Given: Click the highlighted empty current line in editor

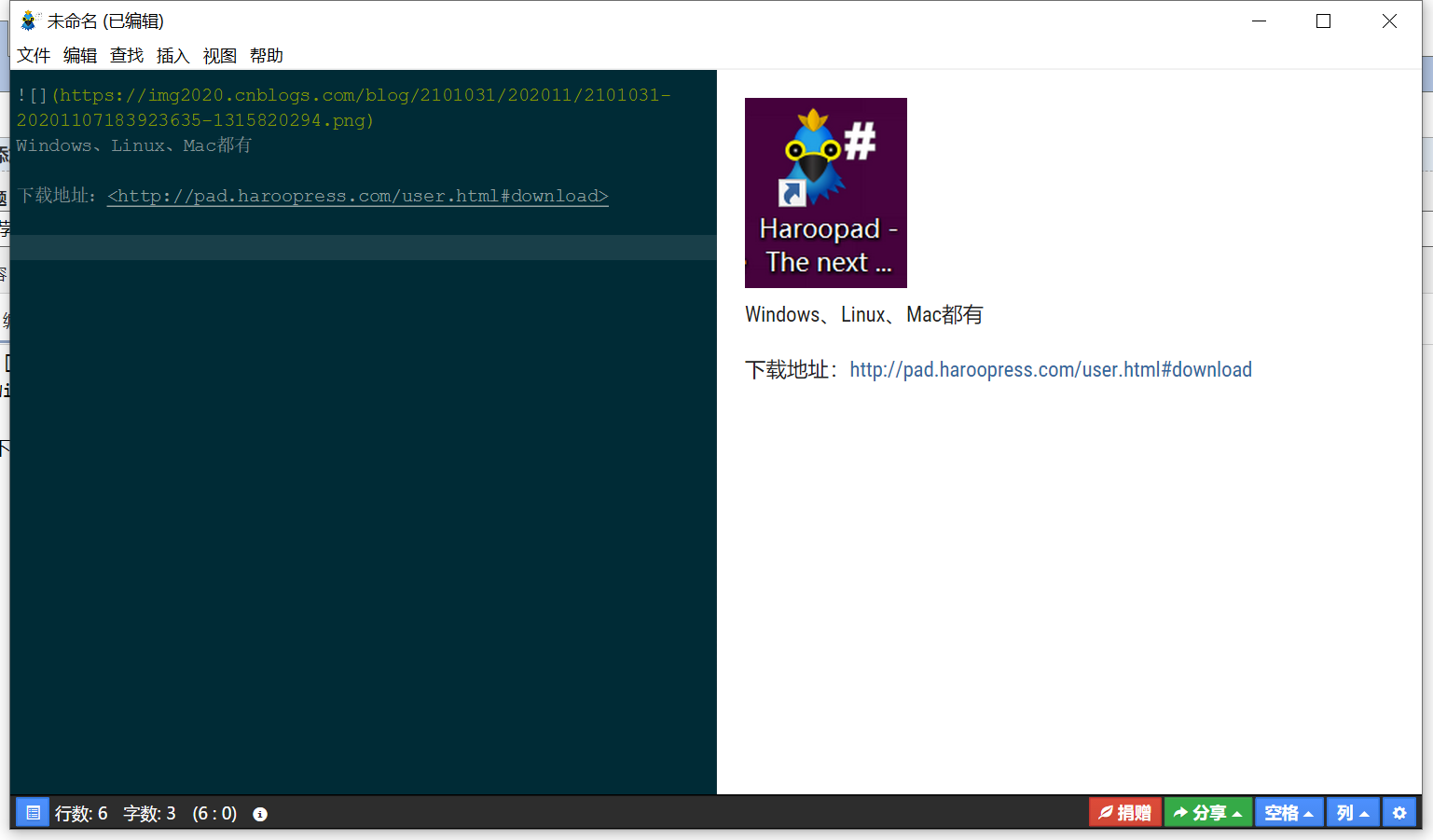Looking at the screenshot, I should click(x=364, y=247).
